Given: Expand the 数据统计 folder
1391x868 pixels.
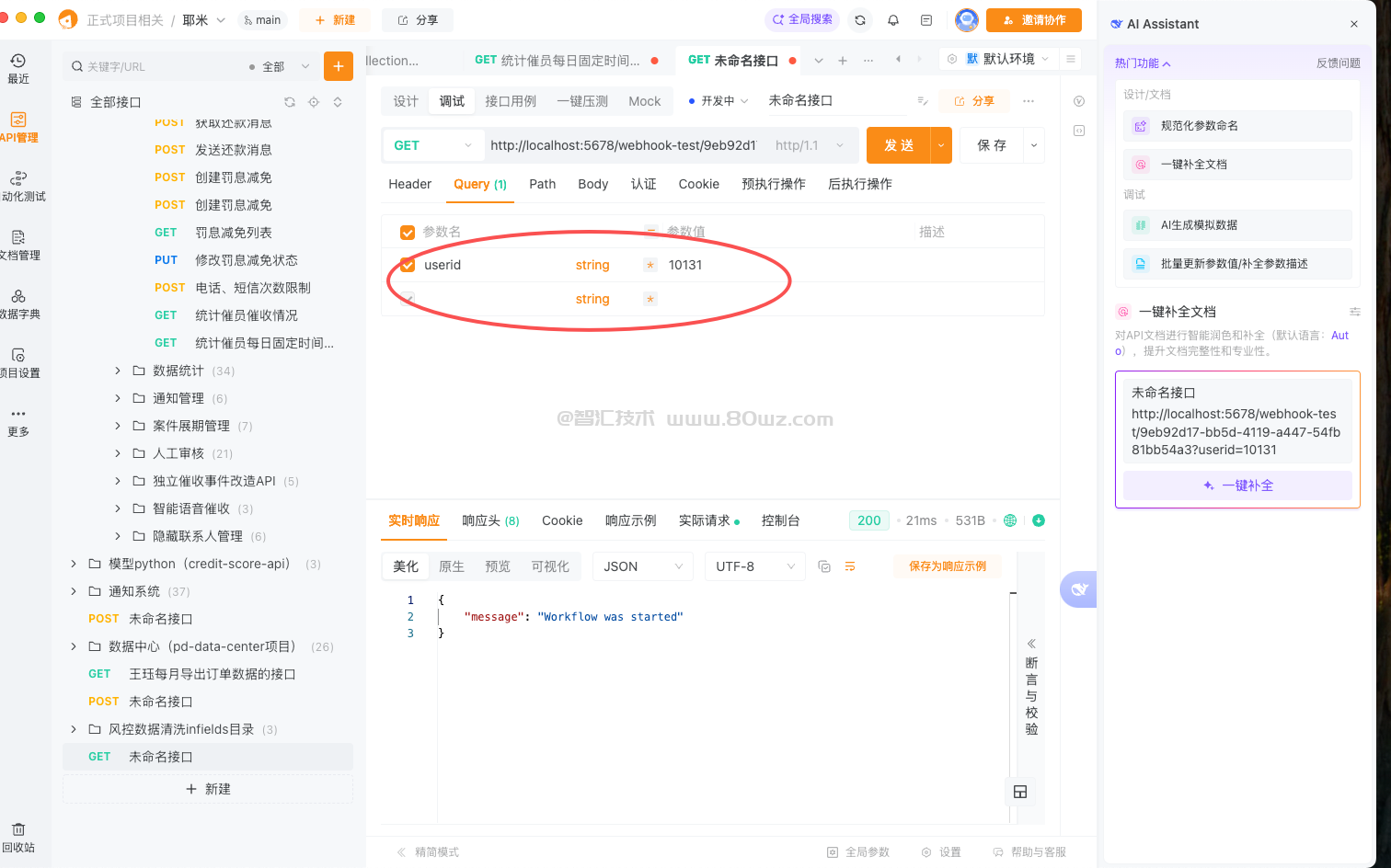Looking at the screenshot, I should tap(118, 371).
